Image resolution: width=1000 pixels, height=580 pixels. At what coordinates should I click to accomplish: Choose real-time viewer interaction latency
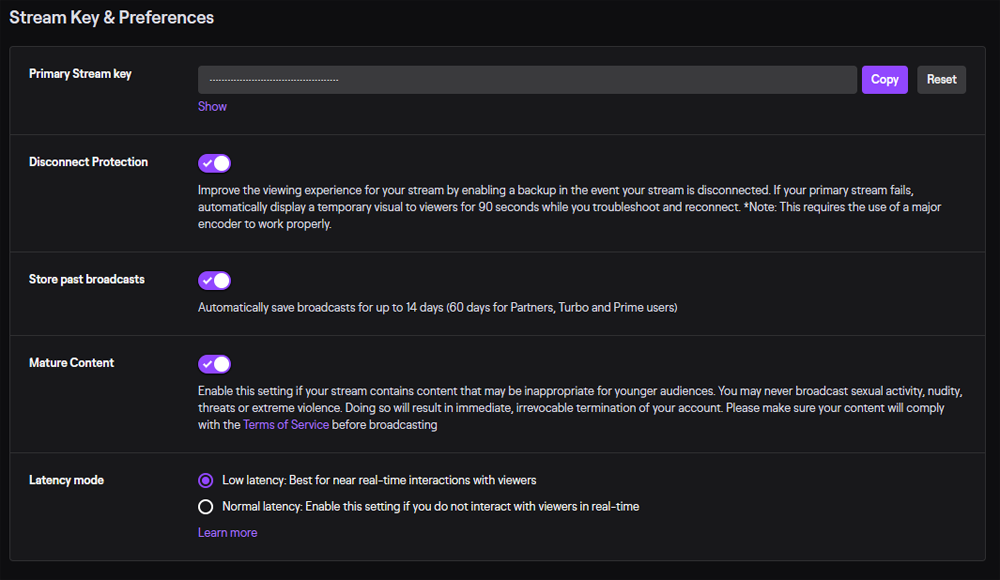(205, 480)
